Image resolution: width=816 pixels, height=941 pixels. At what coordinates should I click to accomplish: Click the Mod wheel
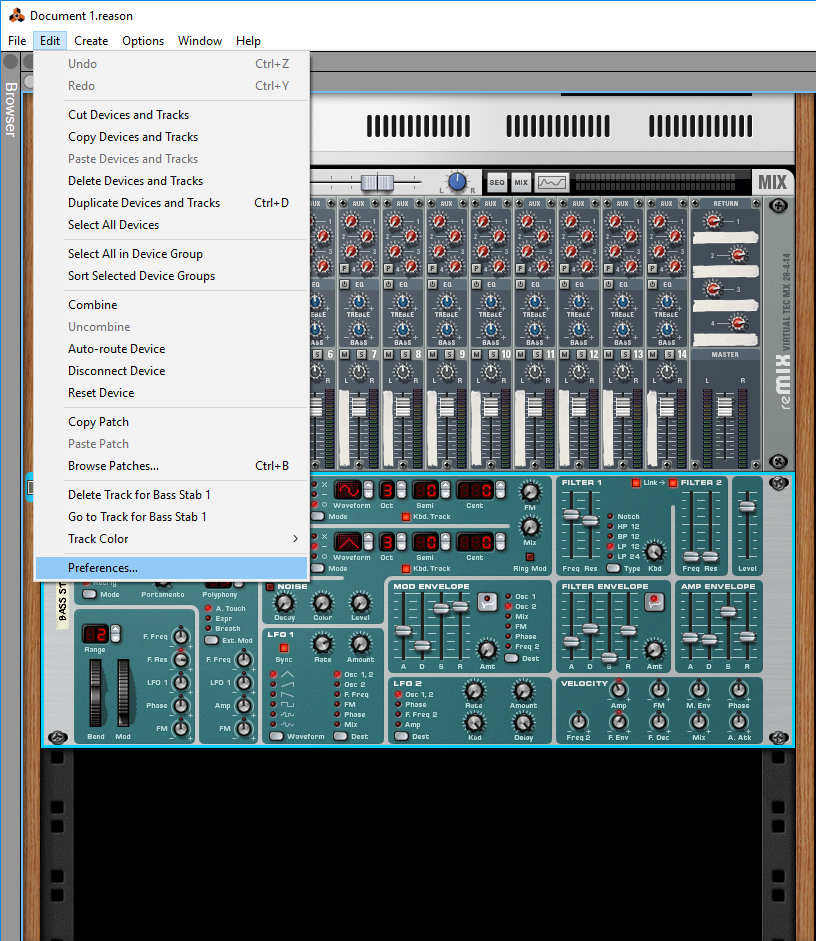click(123, 693)
